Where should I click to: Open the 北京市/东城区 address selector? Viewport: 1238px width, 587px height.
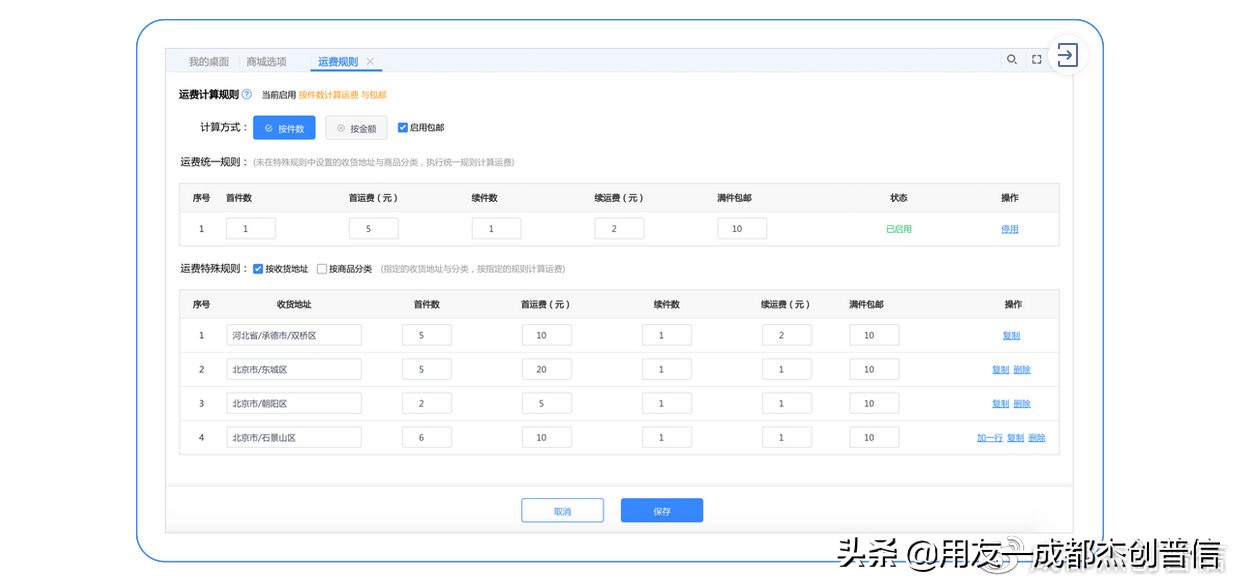point(293,368)
